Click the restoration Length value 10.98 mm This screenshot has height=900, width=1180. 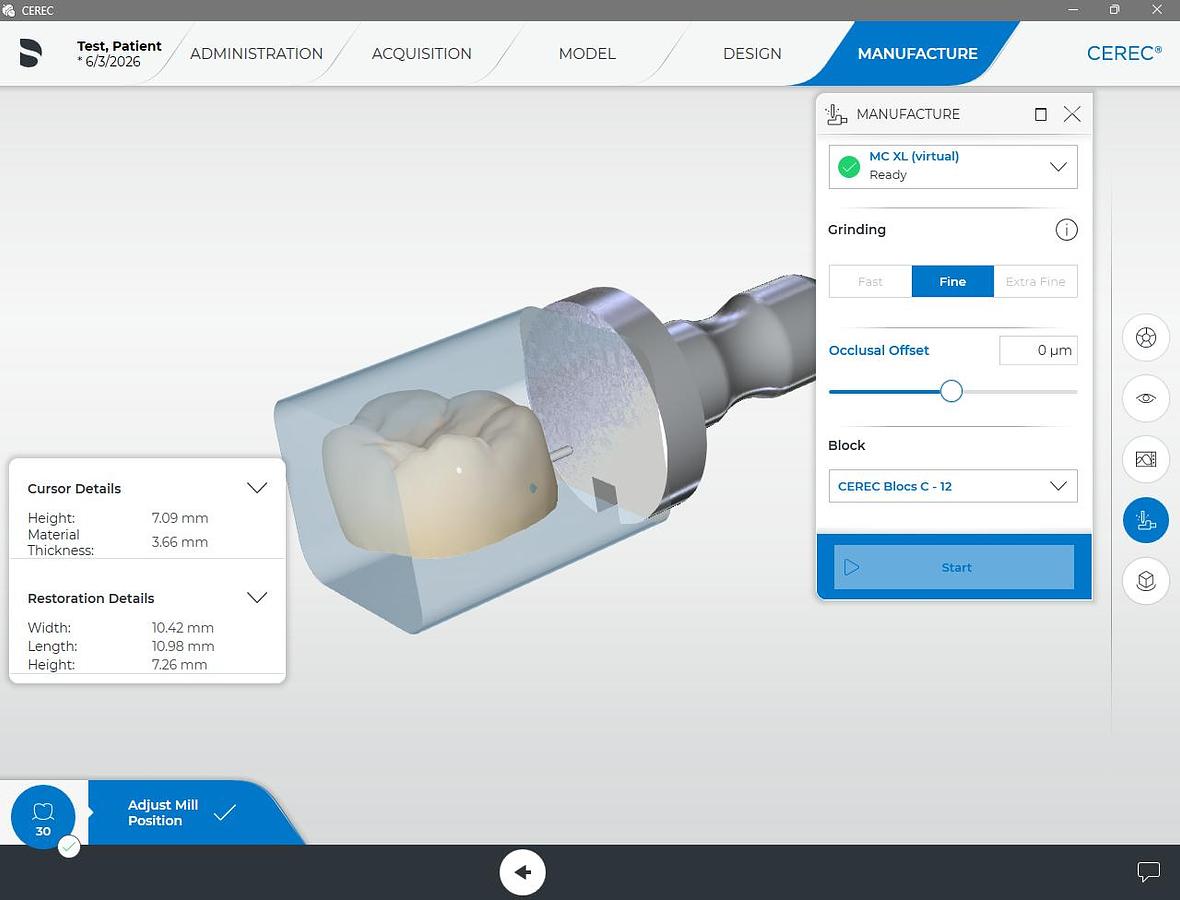[x=183, y=646]
